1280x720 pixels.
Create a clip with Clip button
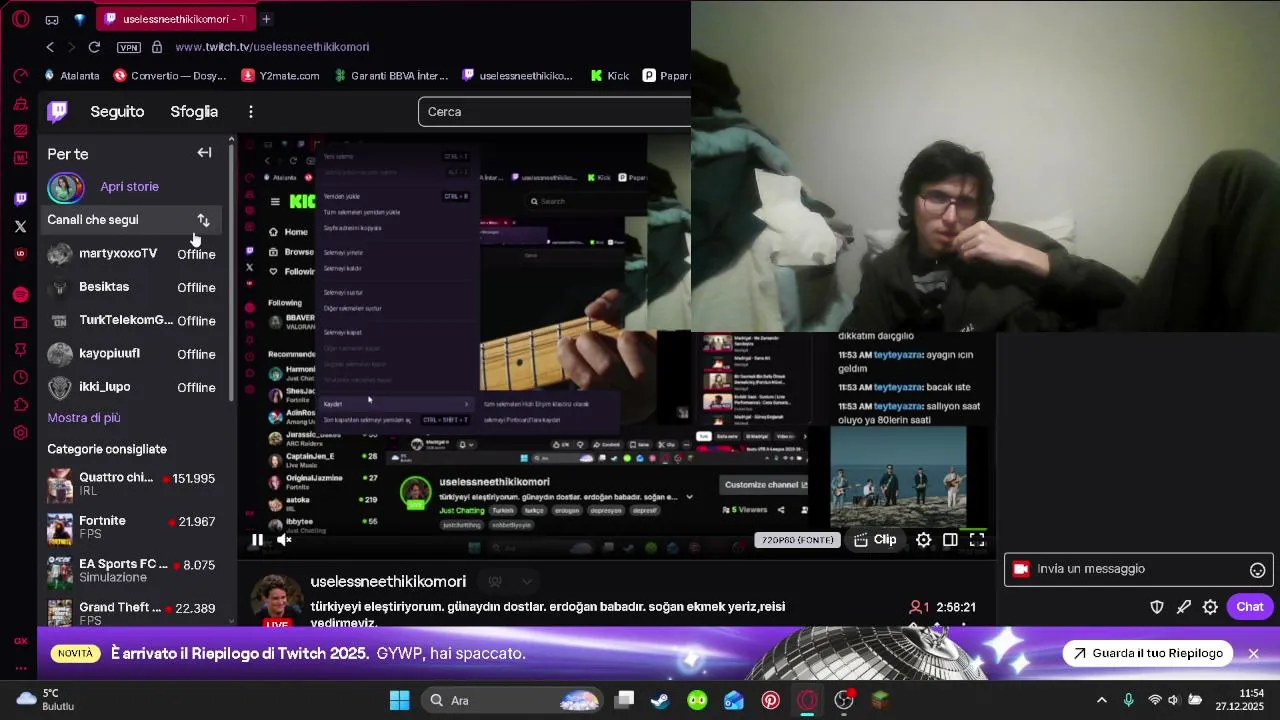click(875, 540)
